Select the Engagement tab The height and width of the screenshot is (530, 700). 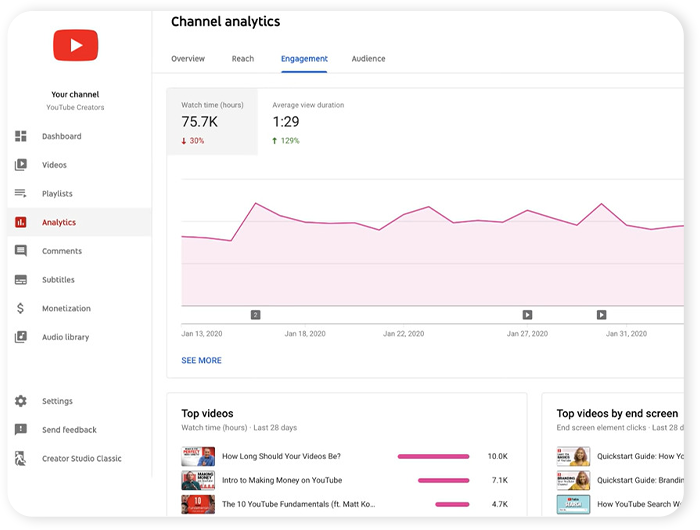[304, 58]
